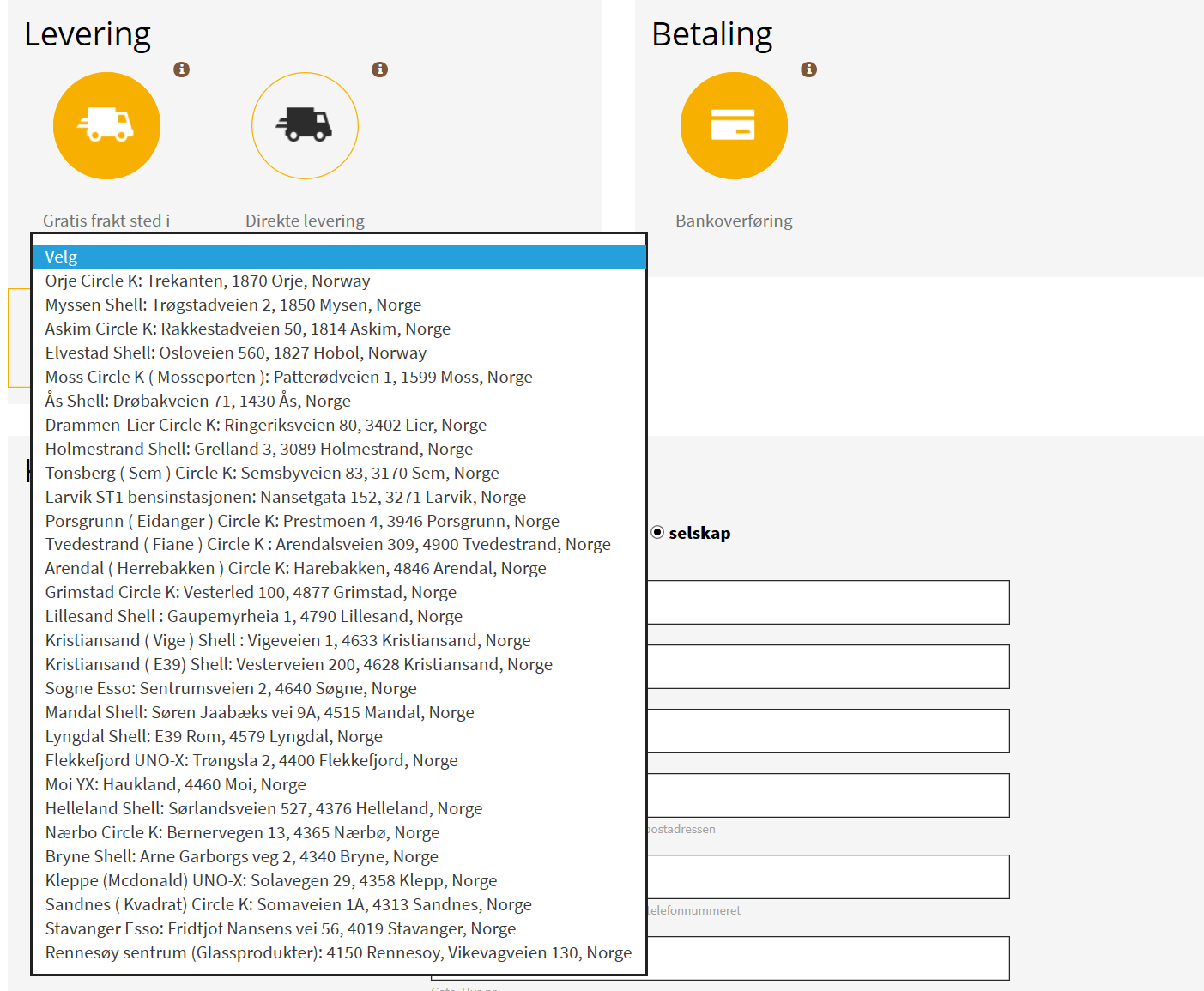1204x991 pixels.
Task: Choose Moss Circle K Mosseporten option
Action: pos(339,377)
